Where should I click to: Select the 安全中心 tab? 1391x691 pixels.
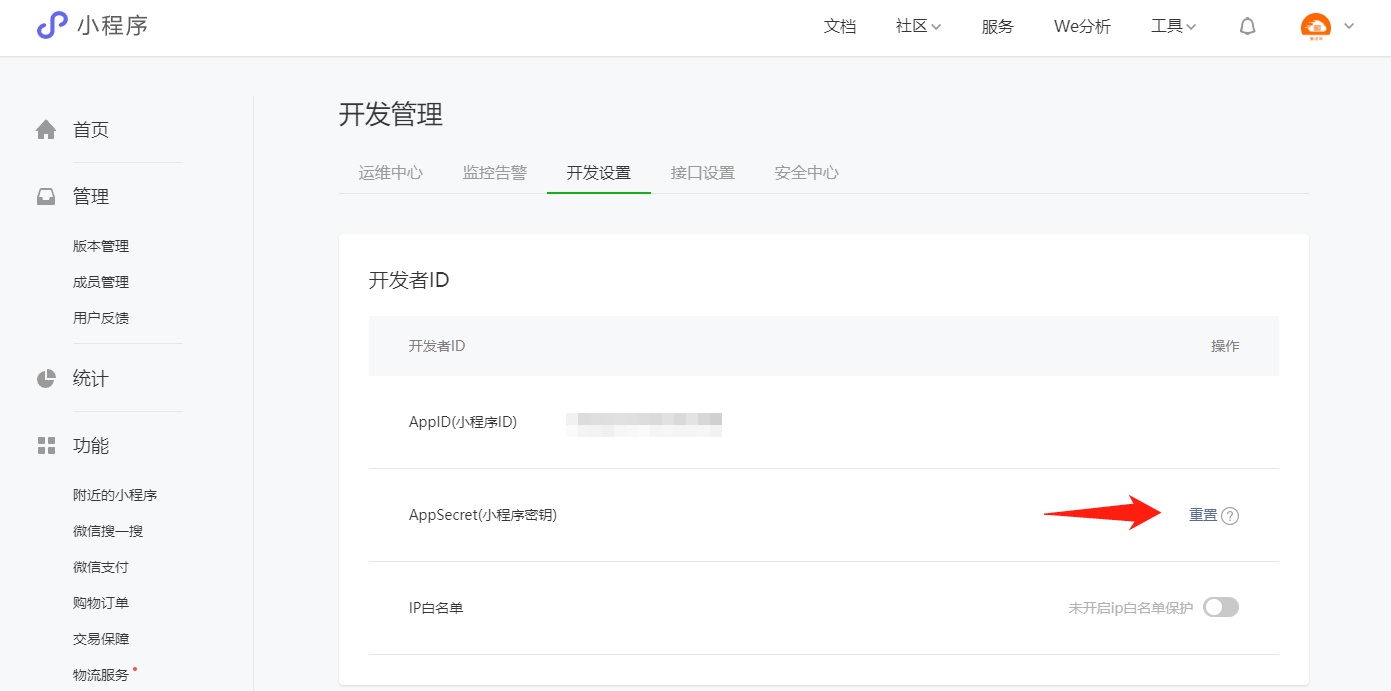point(806,173)
